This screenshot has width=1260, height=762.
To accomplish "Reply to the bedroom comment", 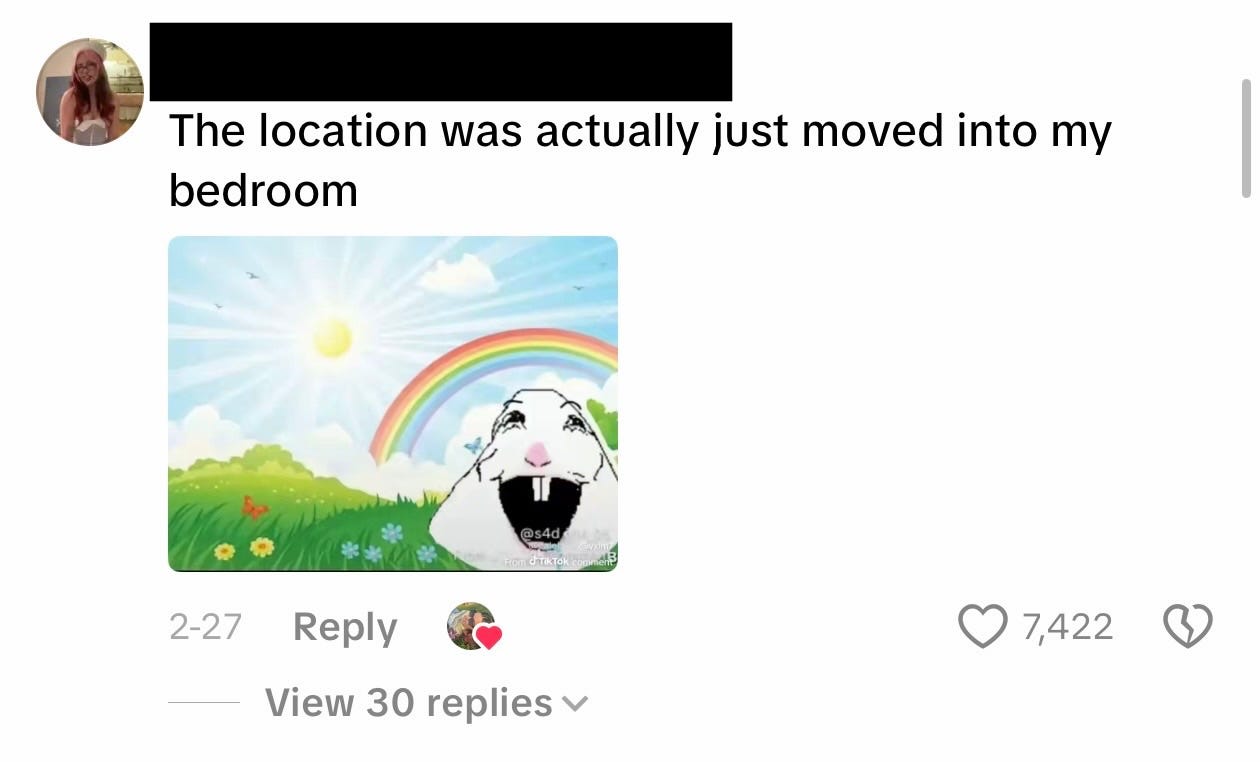I will (x=345, y=627).
